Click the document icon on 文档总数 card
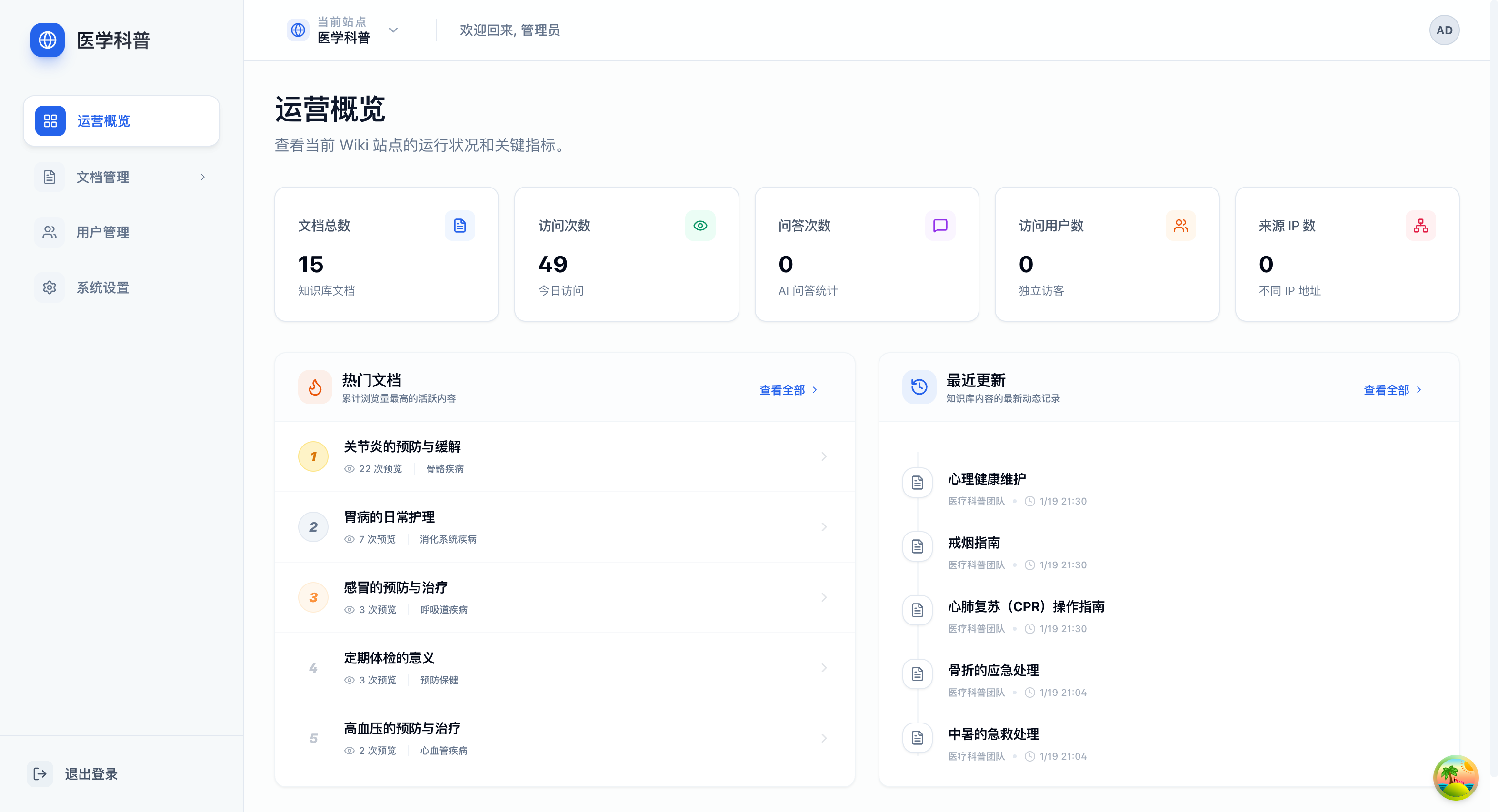 coord(460,226)
